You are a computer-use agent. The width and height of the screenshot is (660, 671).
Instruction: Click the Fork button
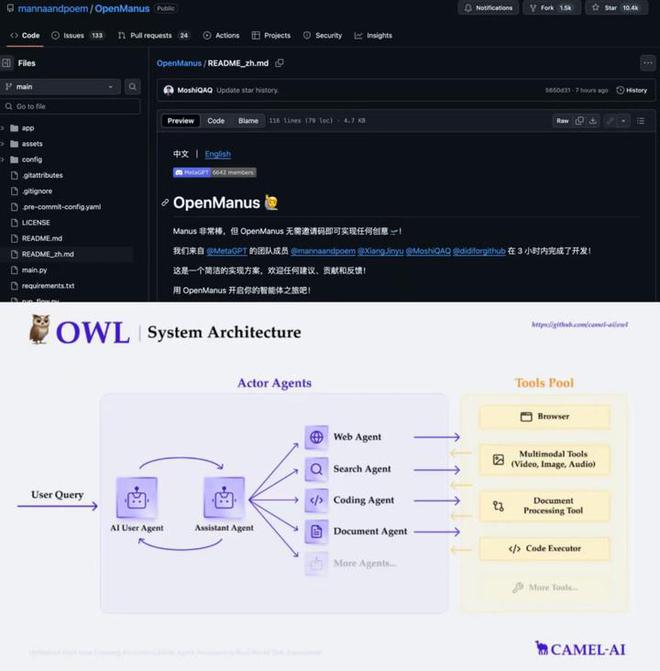(x=551, y=8)
